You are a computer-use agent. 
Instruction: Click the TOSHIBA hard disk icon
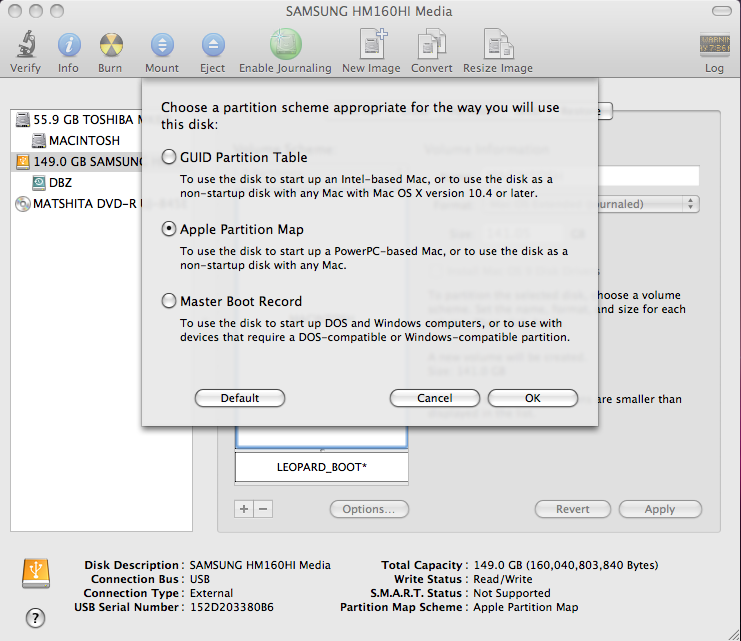point(23,120)
